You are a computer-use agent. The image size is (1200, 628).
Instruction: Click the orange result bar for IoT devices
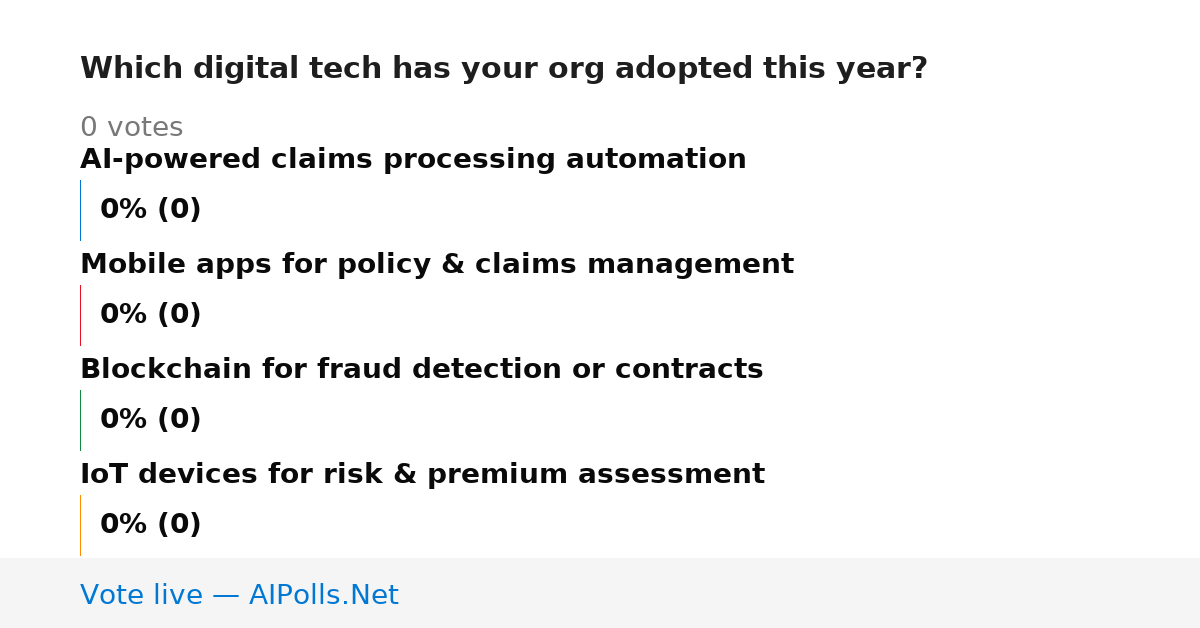click(x=80, y=525)
